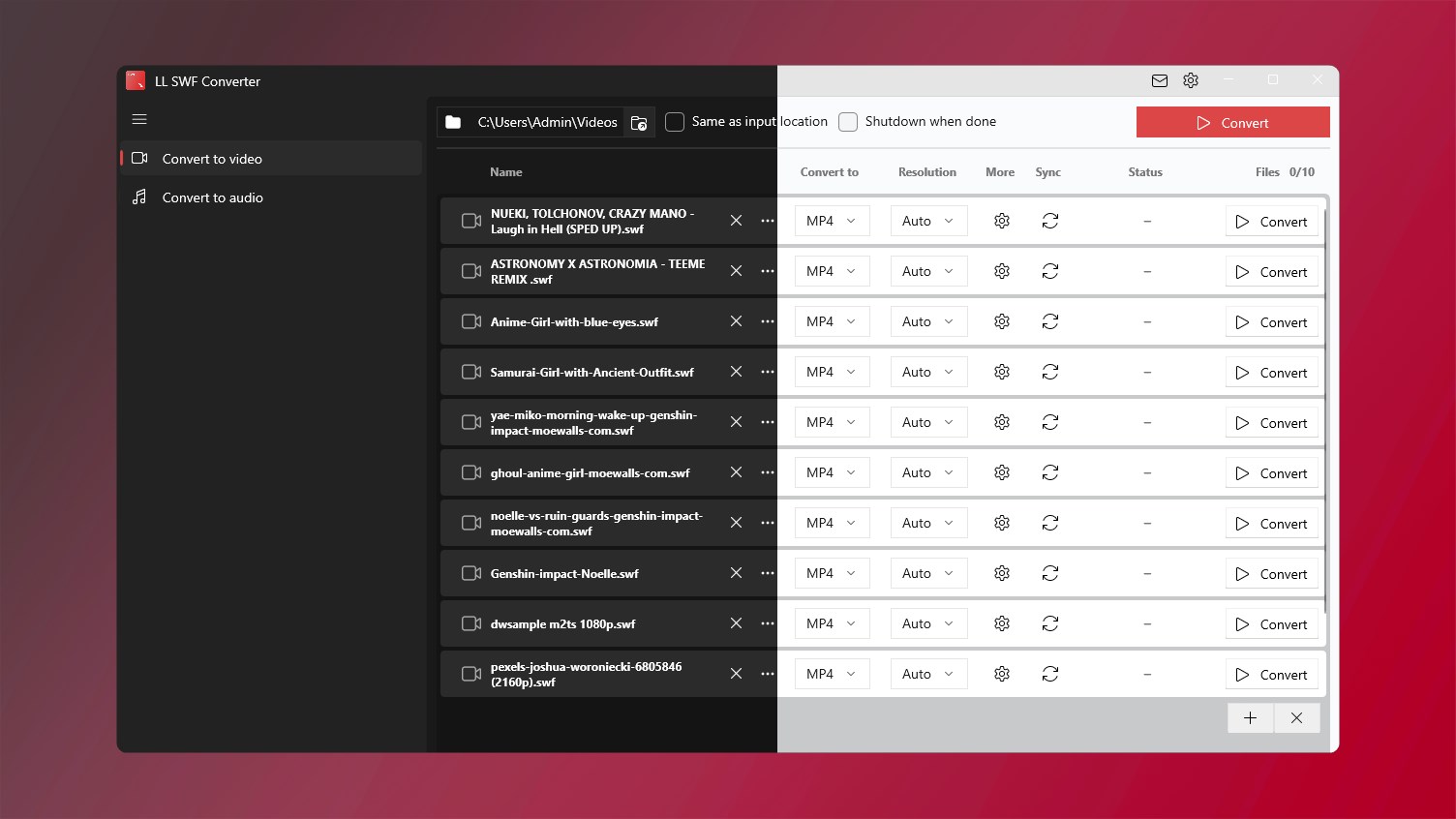Image resolution: width=1456 pixels, height=819 pixels.
Task: Open settings gear for Genshin-impact-Noelle.swf row
Action: tap(1002, 573)
